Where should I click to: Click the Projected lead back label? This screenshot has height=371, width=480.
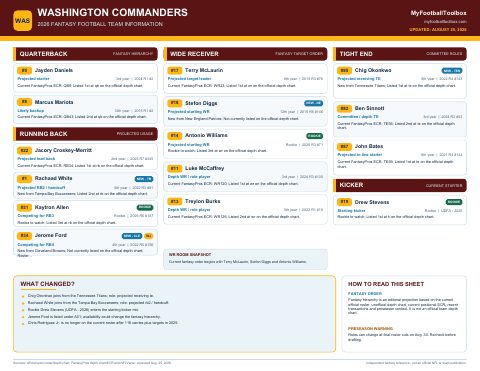click(x=36, y=159)
